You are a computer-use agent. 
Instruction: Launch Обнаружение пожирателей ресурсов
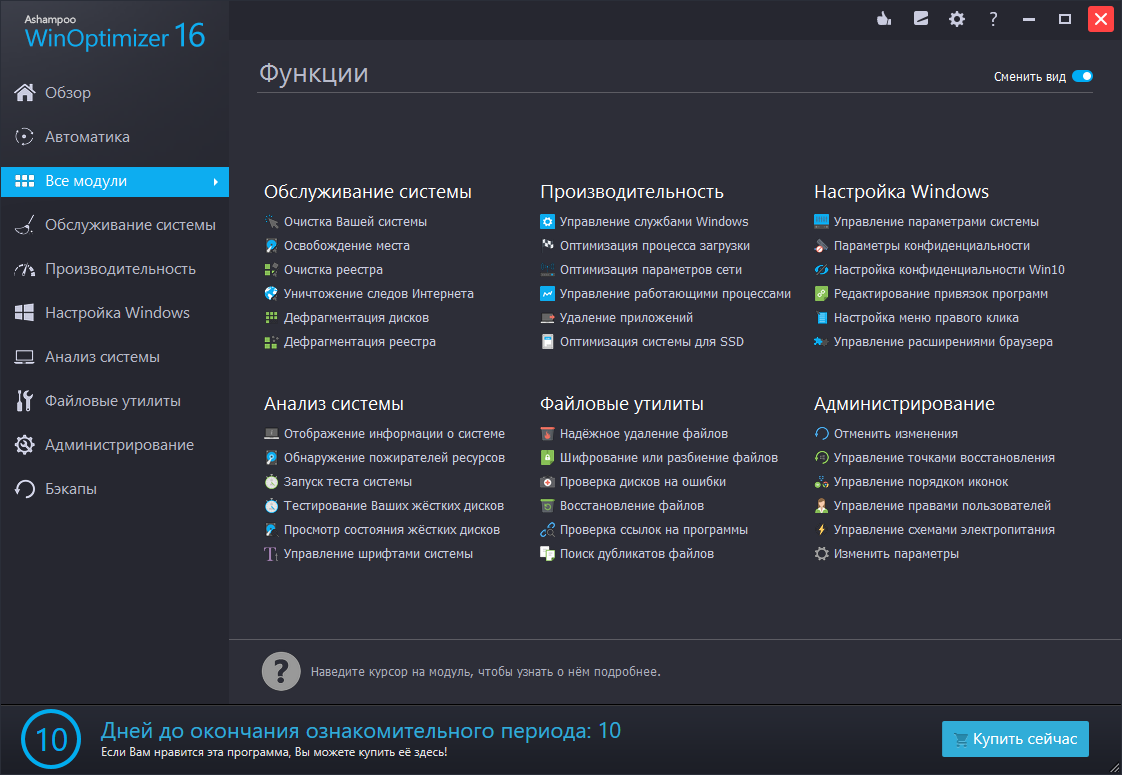point(394,458)
